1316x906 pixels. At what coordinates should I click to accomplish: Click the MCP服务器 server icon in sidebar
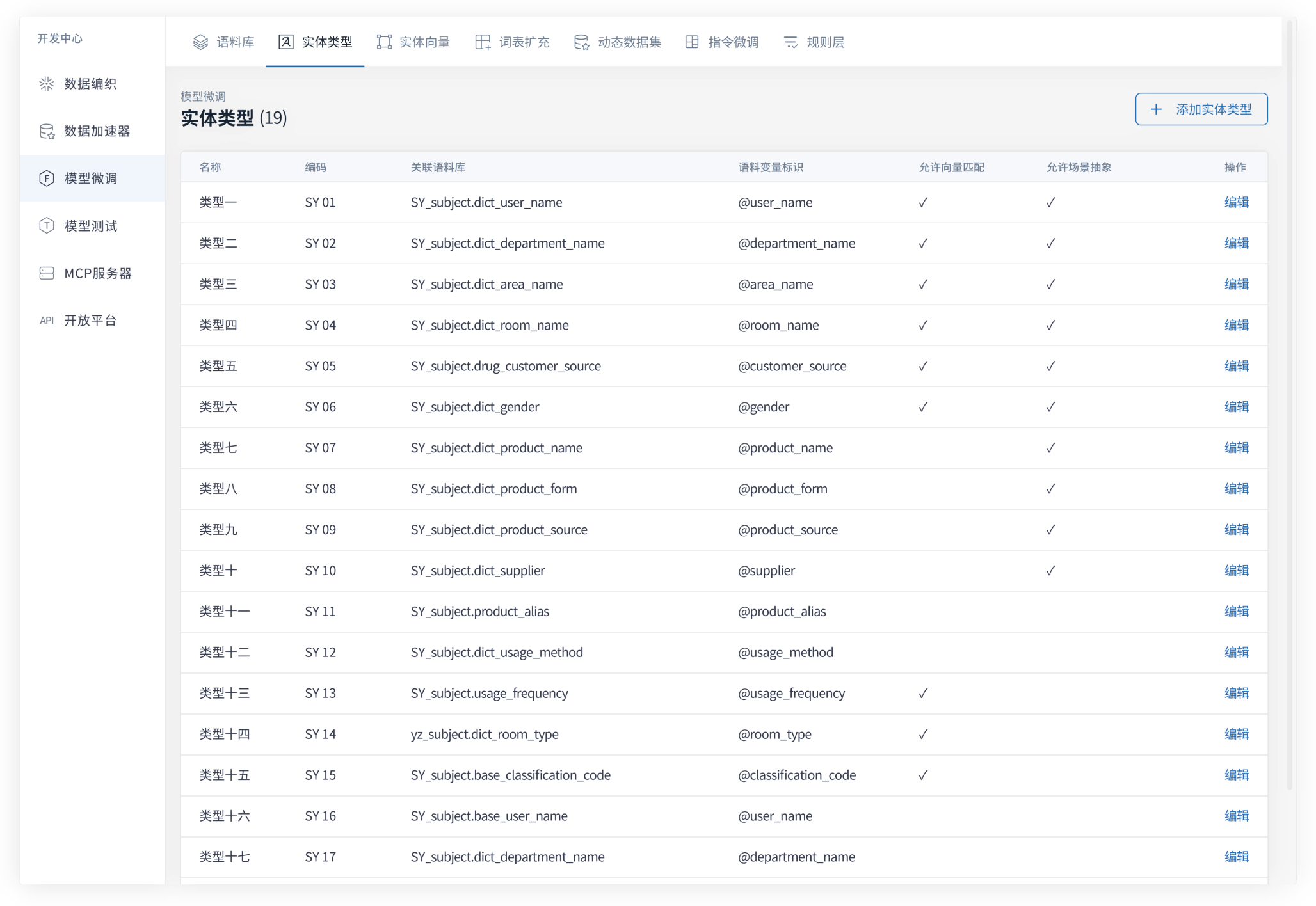(x=47, y=273)
